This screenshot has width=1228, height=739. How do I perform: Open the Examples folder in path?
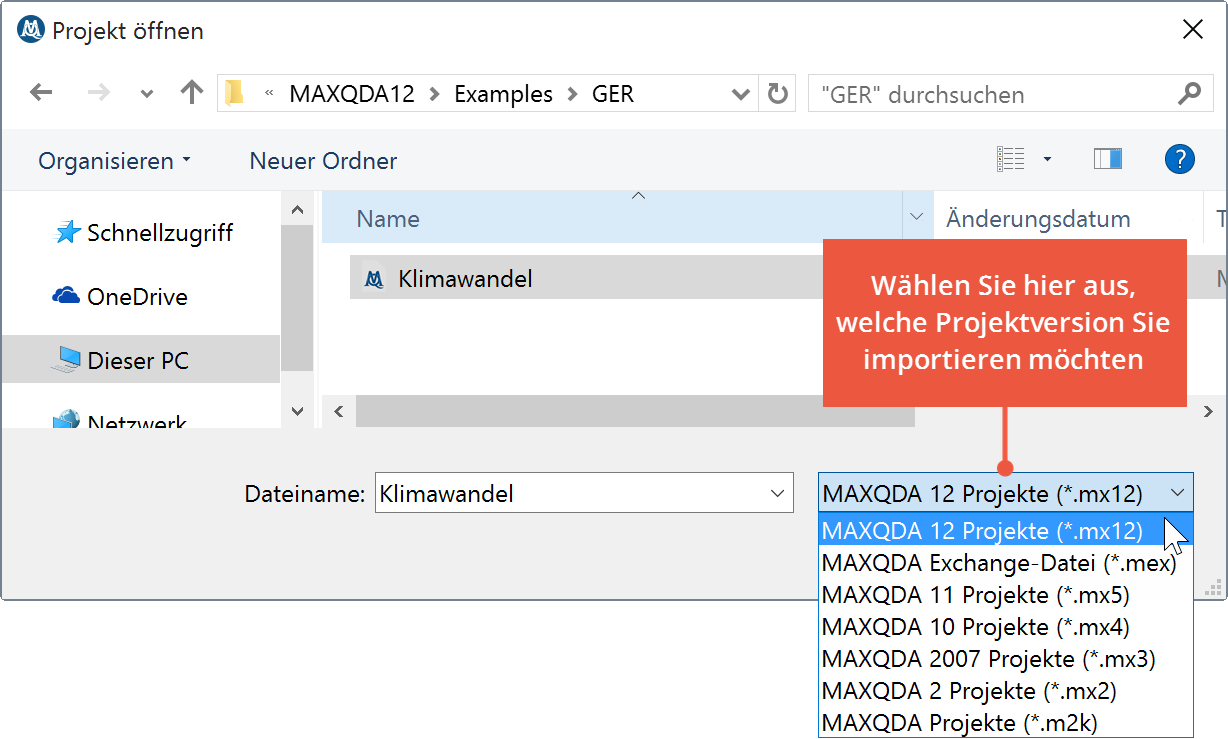coord(503,95)
